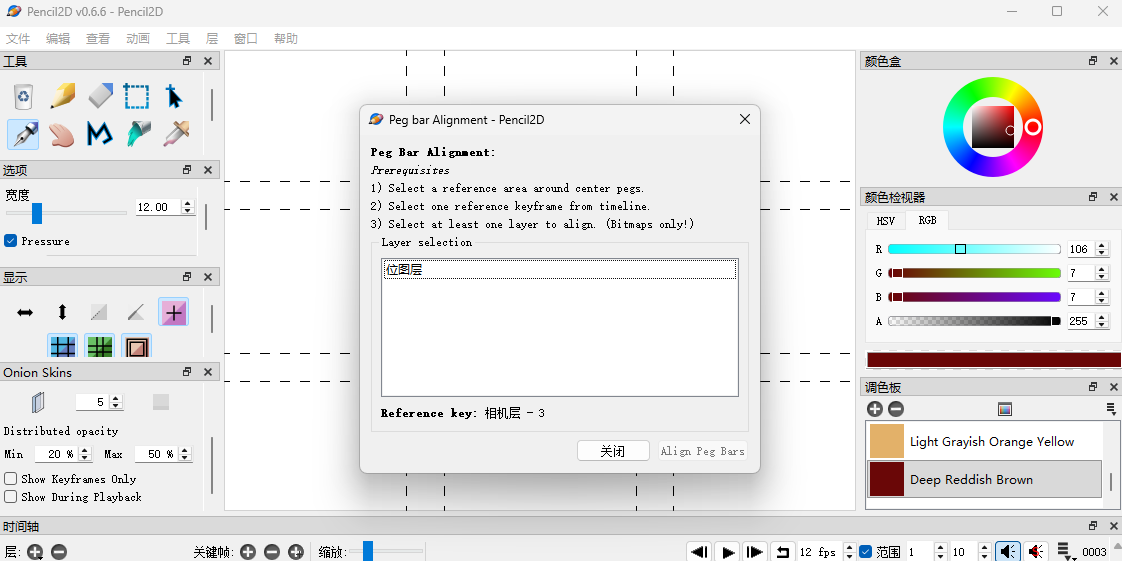Jump to previous frame playback button
The height and width of the screenshot is (561, 1122).
click(x=700, y=552)
